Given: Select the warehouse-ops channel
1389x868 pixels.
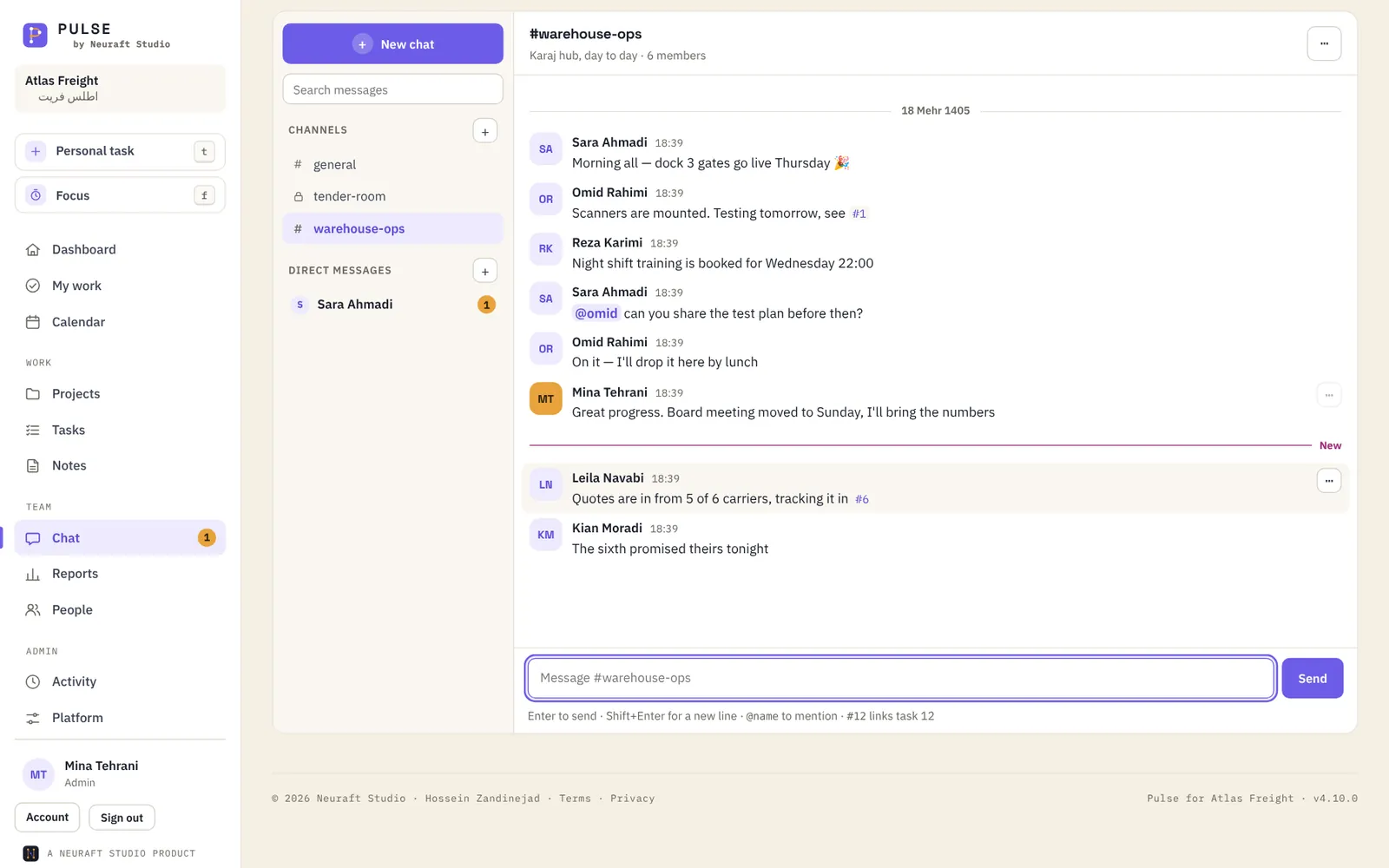Looking at the screenshot, I should tap(392, 228).
